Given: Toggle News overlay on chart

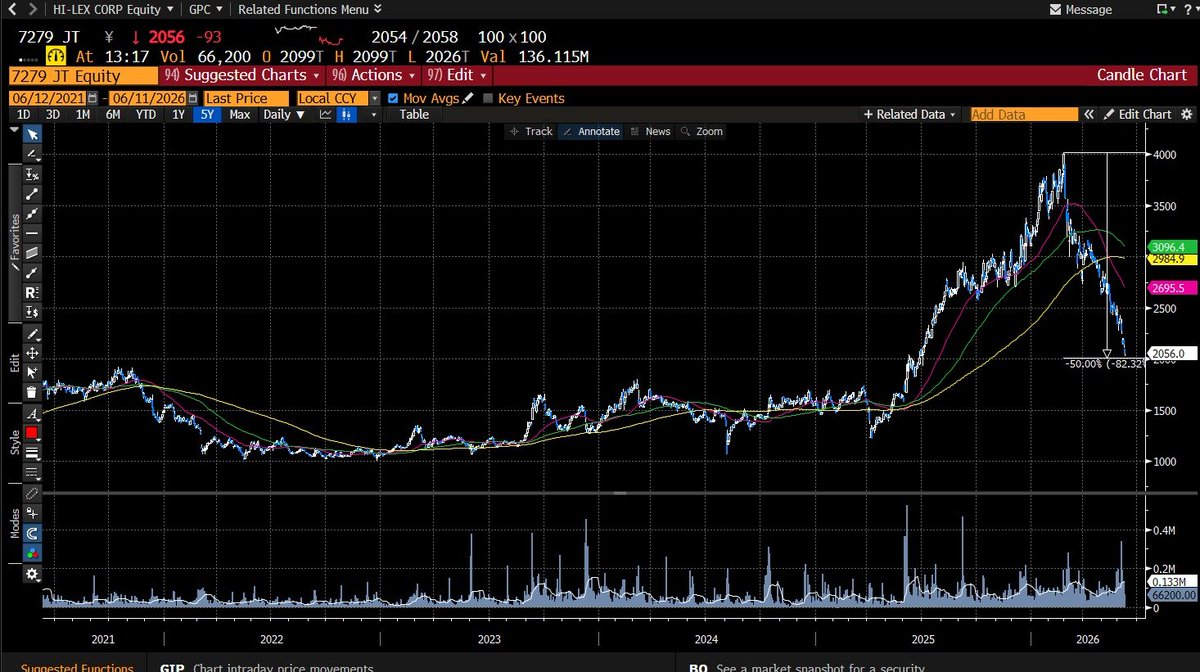Looking at the screenshot, I should point(650,131).
